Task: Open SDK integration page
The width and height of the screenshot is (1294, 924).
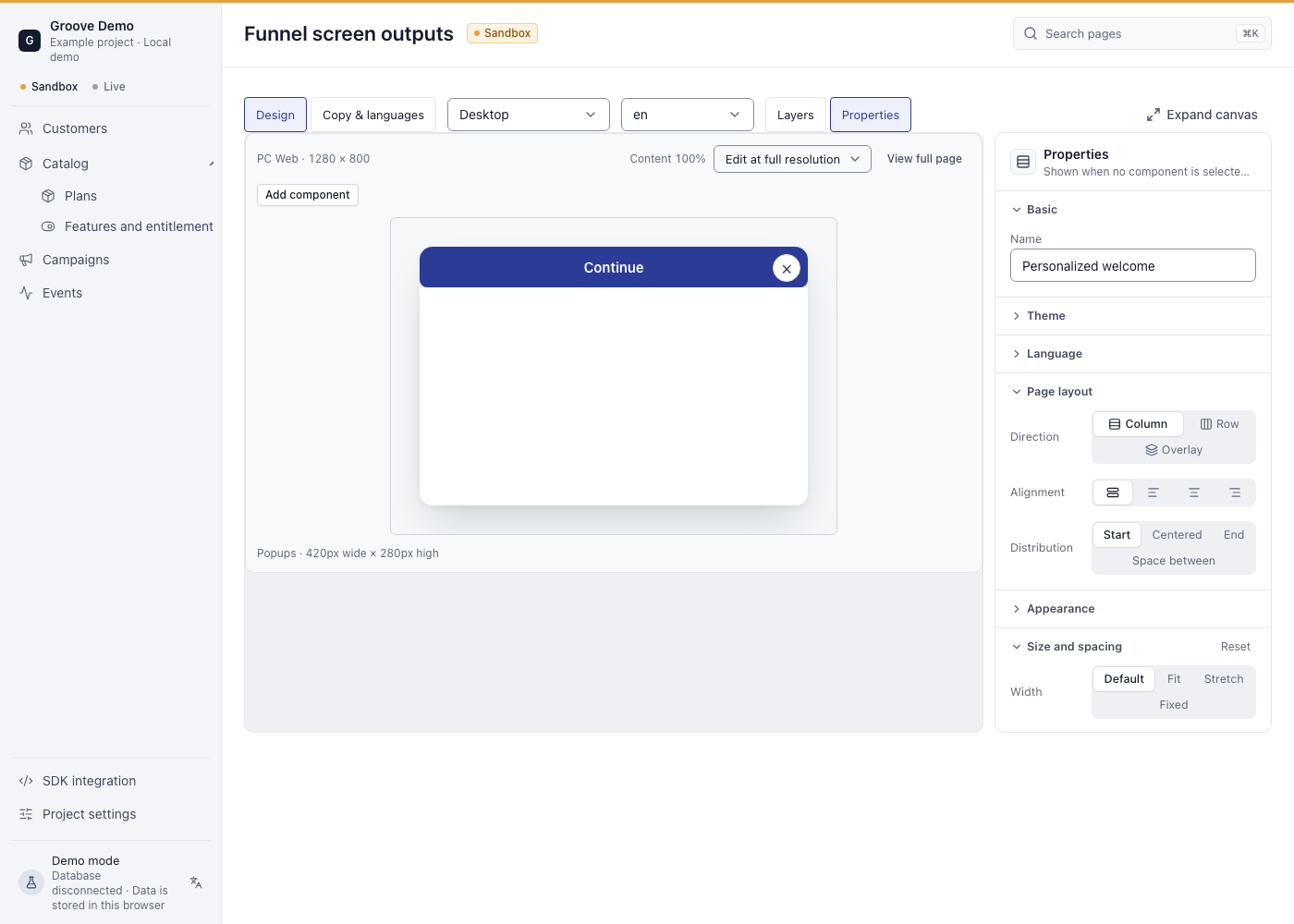Action: [x=111, y=781]
